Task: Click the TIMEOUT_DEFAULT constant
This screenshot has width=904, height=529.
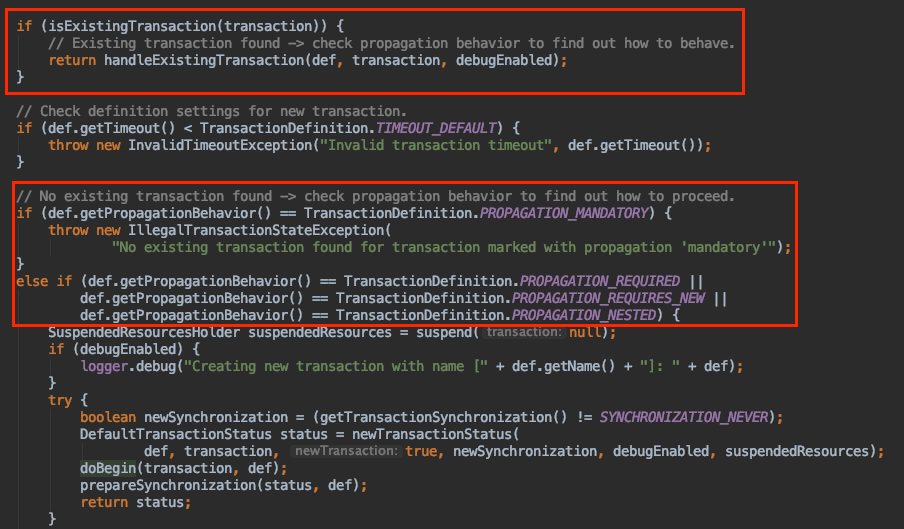Action: pyautogui.click(x=436, y=129)
